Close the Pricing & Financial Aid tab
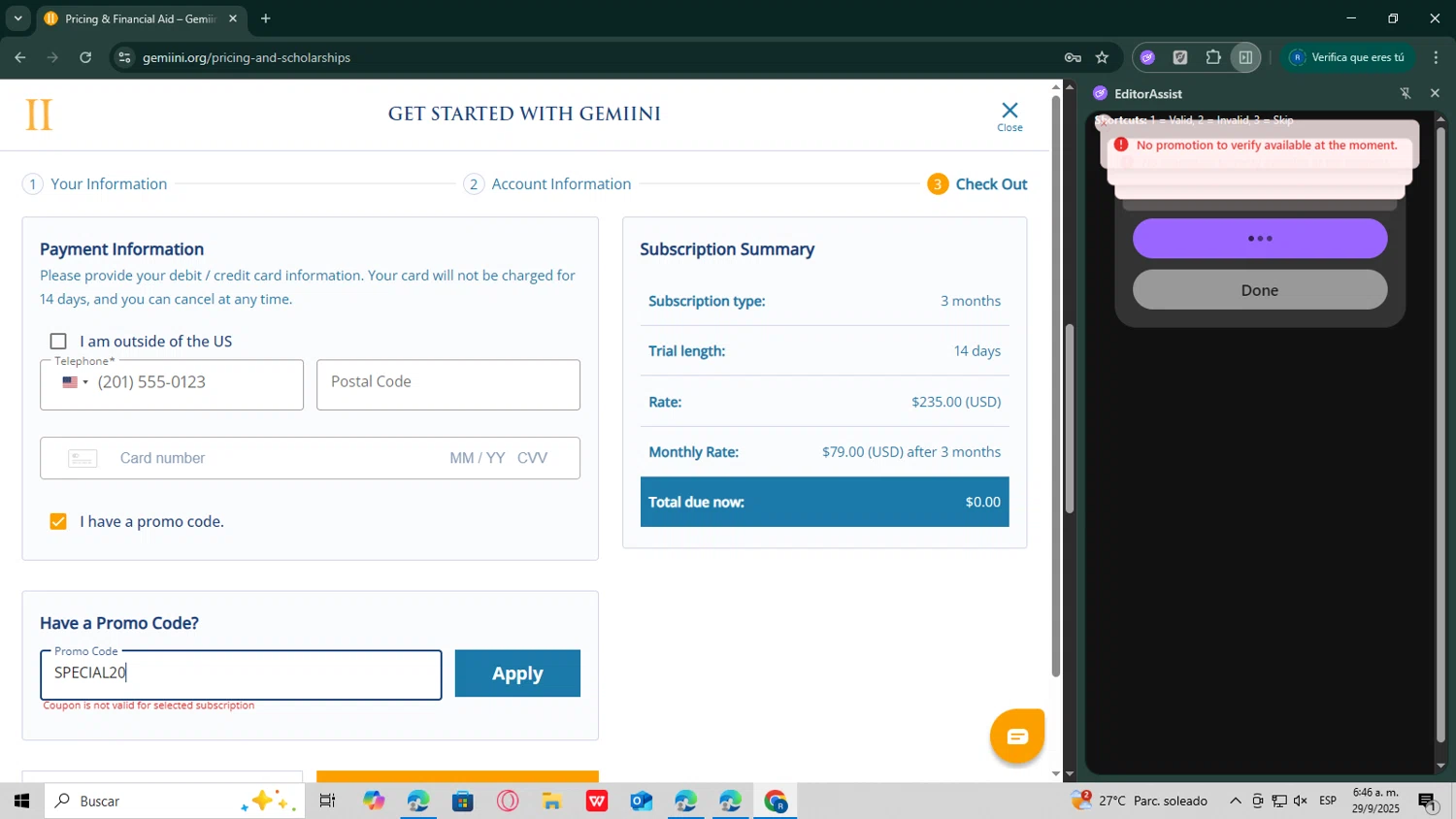 (233, 18)
